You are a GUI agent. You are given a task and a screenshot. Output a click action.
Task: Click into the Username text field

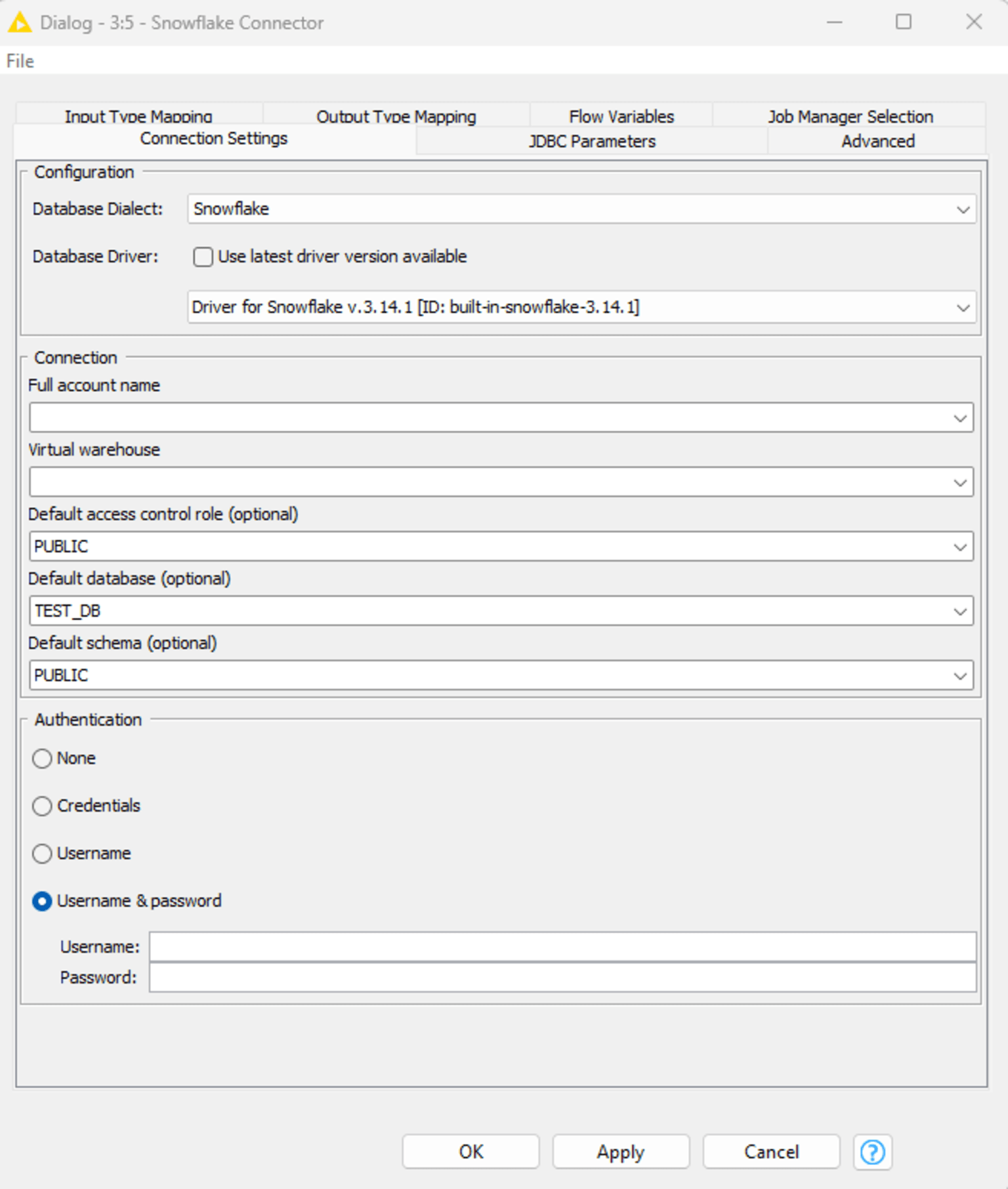562,947
